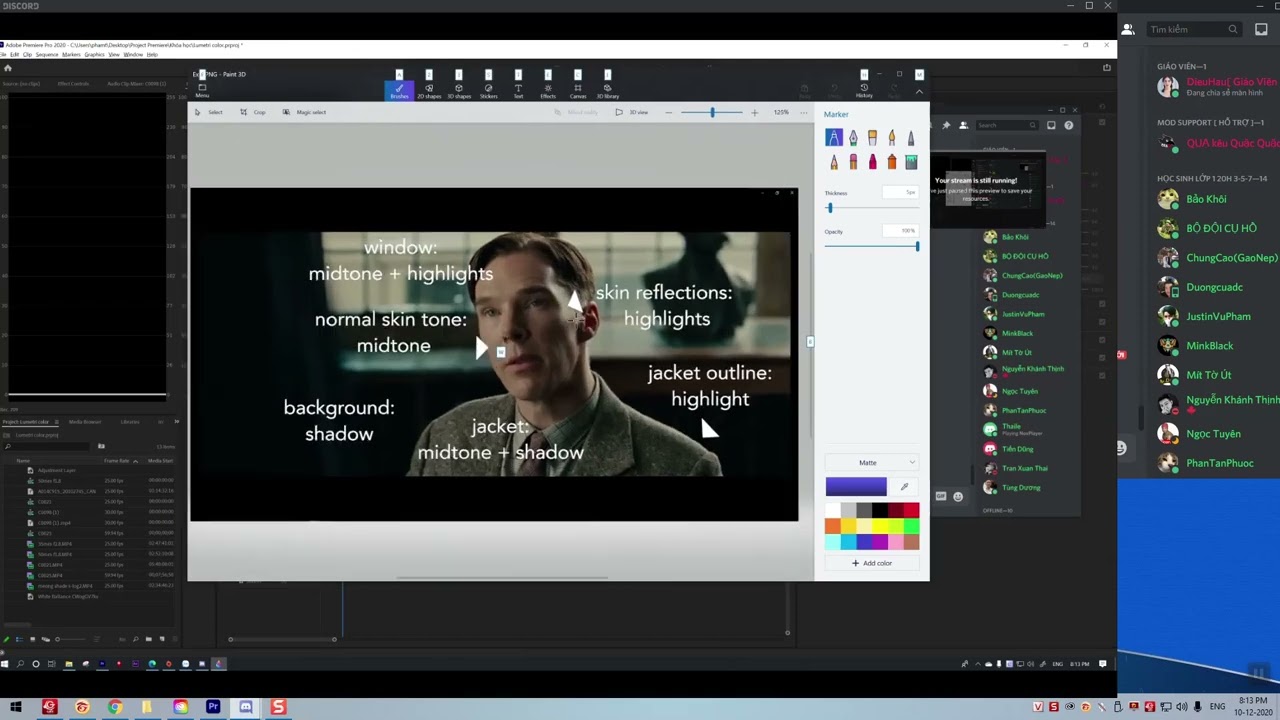Select the Brushes tool in Paint 3D
This screenshot has width=1280, height=720.
click(x=399, y=89)
